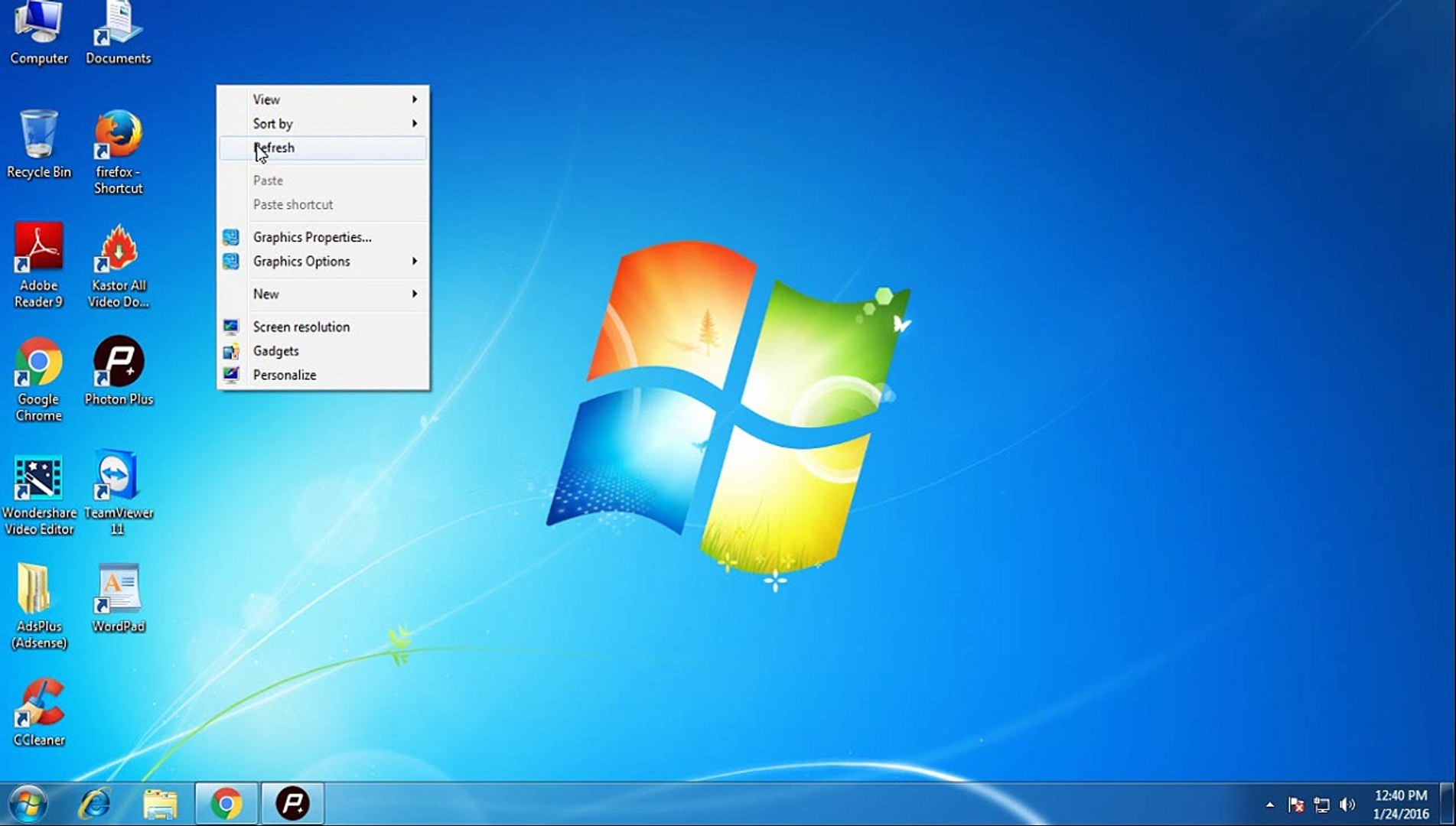
Task: Switch to Photon Plus in the taskbar
Action: (x=292, y=804)
